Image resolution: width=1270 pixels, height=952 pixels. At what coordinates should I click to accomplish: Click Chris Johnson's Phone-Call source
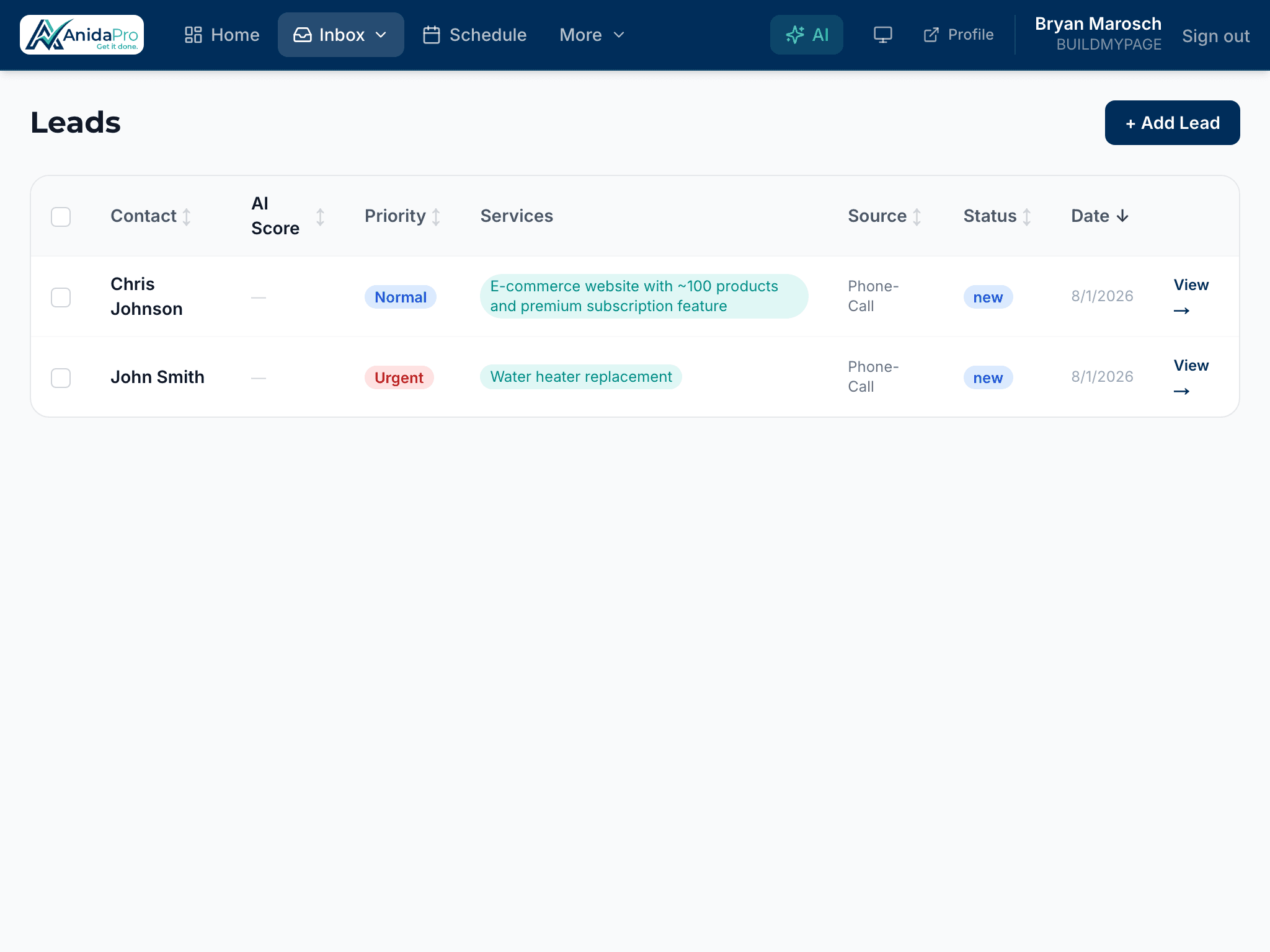coord(873,296)
